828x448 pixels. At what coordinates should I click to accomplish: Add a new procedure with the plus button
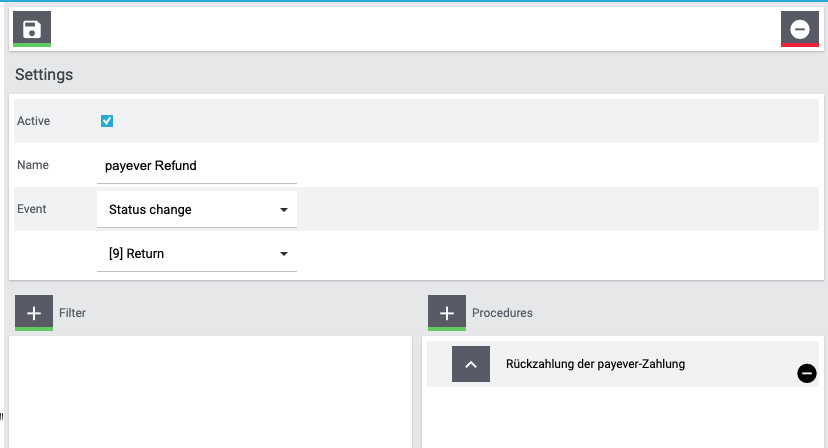point(447,313)
